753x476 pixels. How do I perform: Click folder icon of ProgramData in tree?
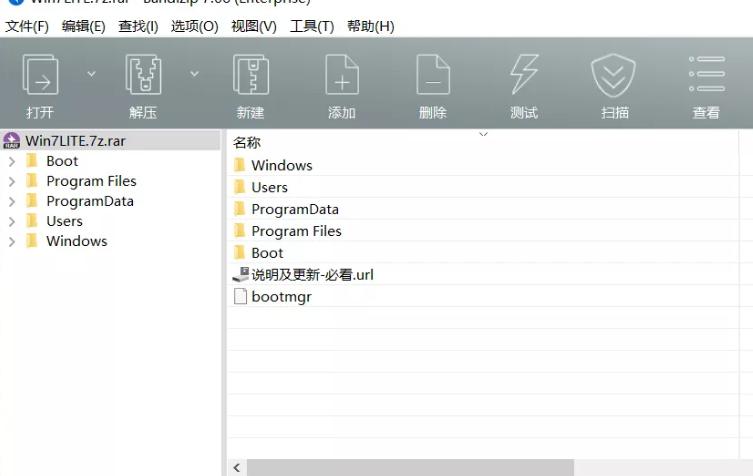(x=32, y=201)
